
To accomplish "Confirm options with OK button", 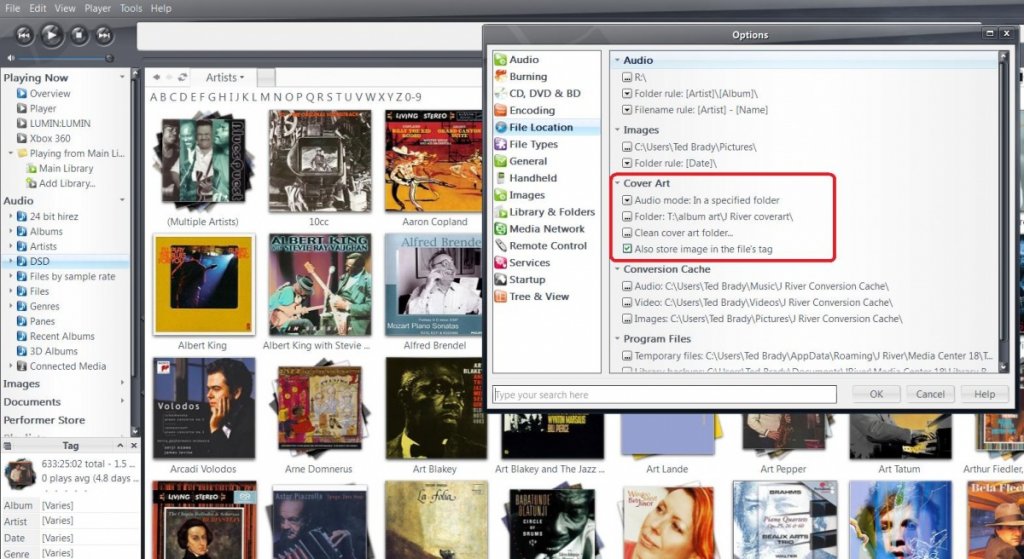I will tap(876, 394).
